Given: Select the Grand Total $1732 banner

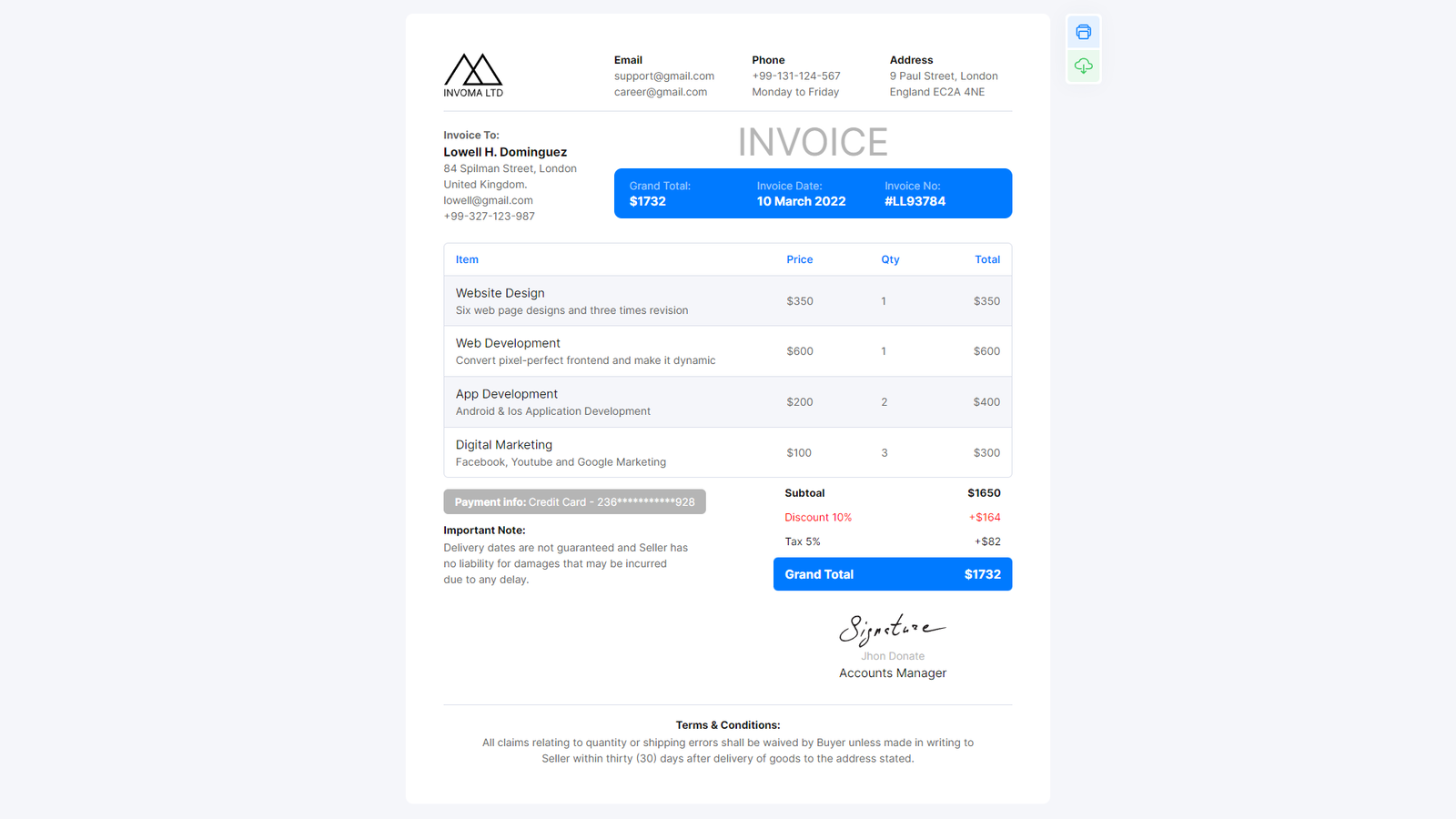Looking at the screenshot, I should (662, 193).
